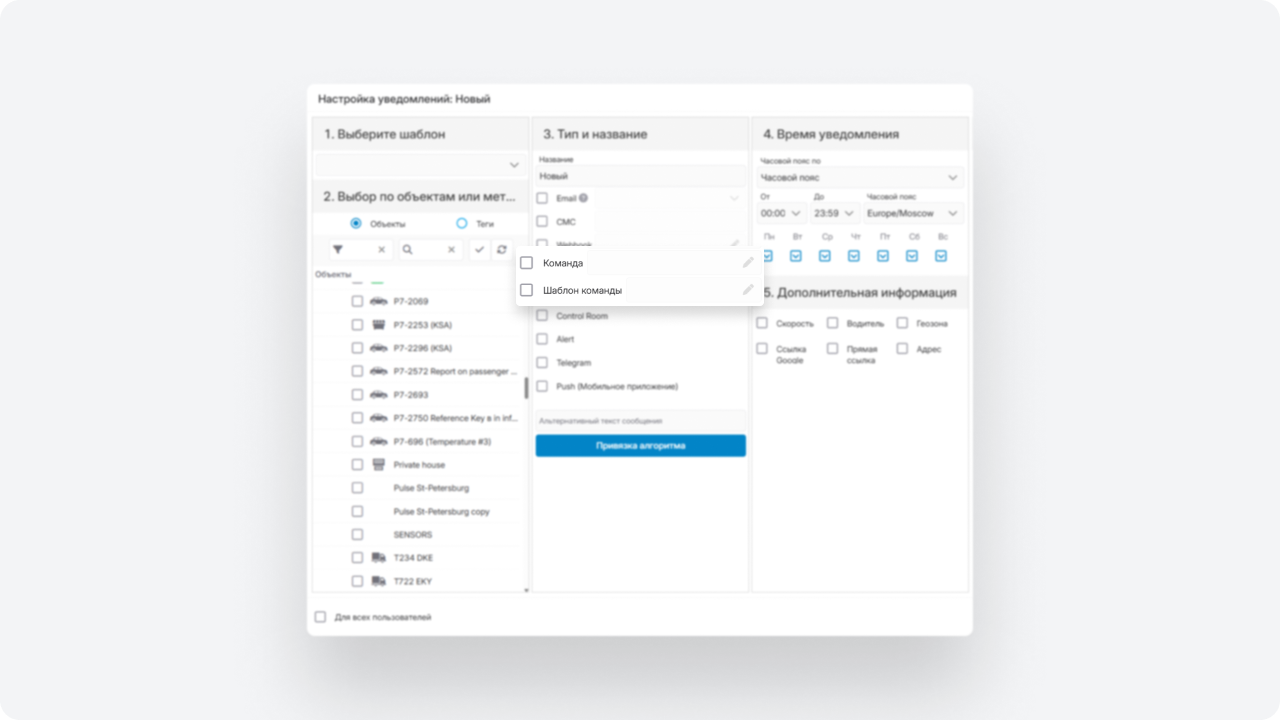Screen dimensions: 1280x720
Task: Open the template dropdown under Выберите шаблон
Action: [x=420, y=165]
